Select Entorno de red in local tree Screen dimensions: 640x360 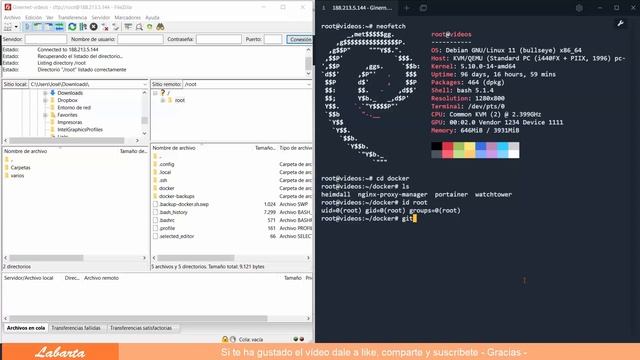click(x=74, y=108)
